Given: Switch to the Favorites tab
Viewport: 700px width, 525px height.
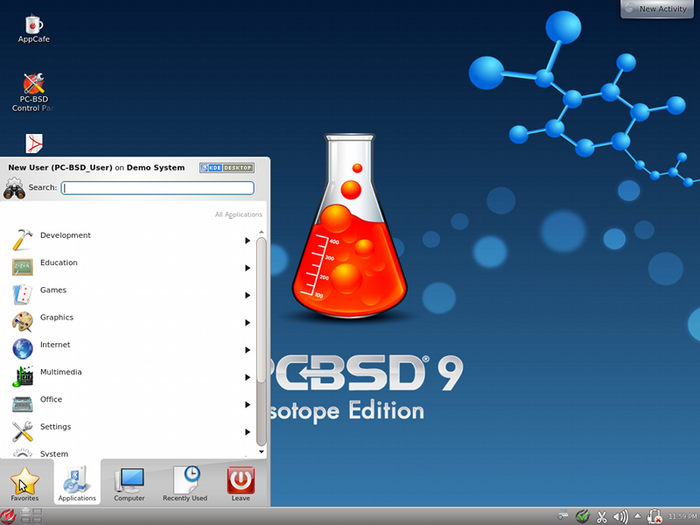Looking at the screenshot, I should pos(25,483).
